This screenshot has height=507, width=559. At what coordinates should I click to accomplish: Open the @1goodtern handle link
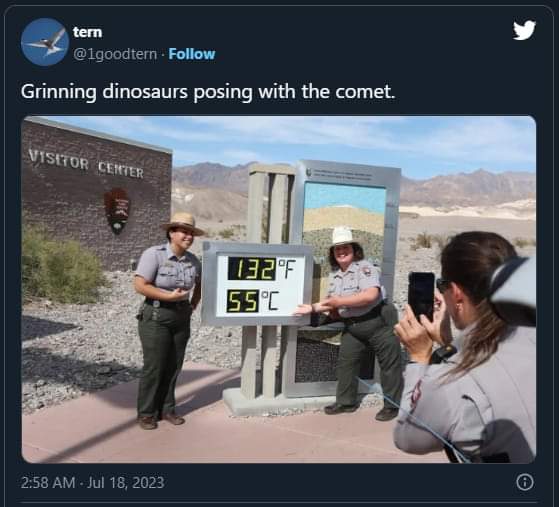pos(115,54)
